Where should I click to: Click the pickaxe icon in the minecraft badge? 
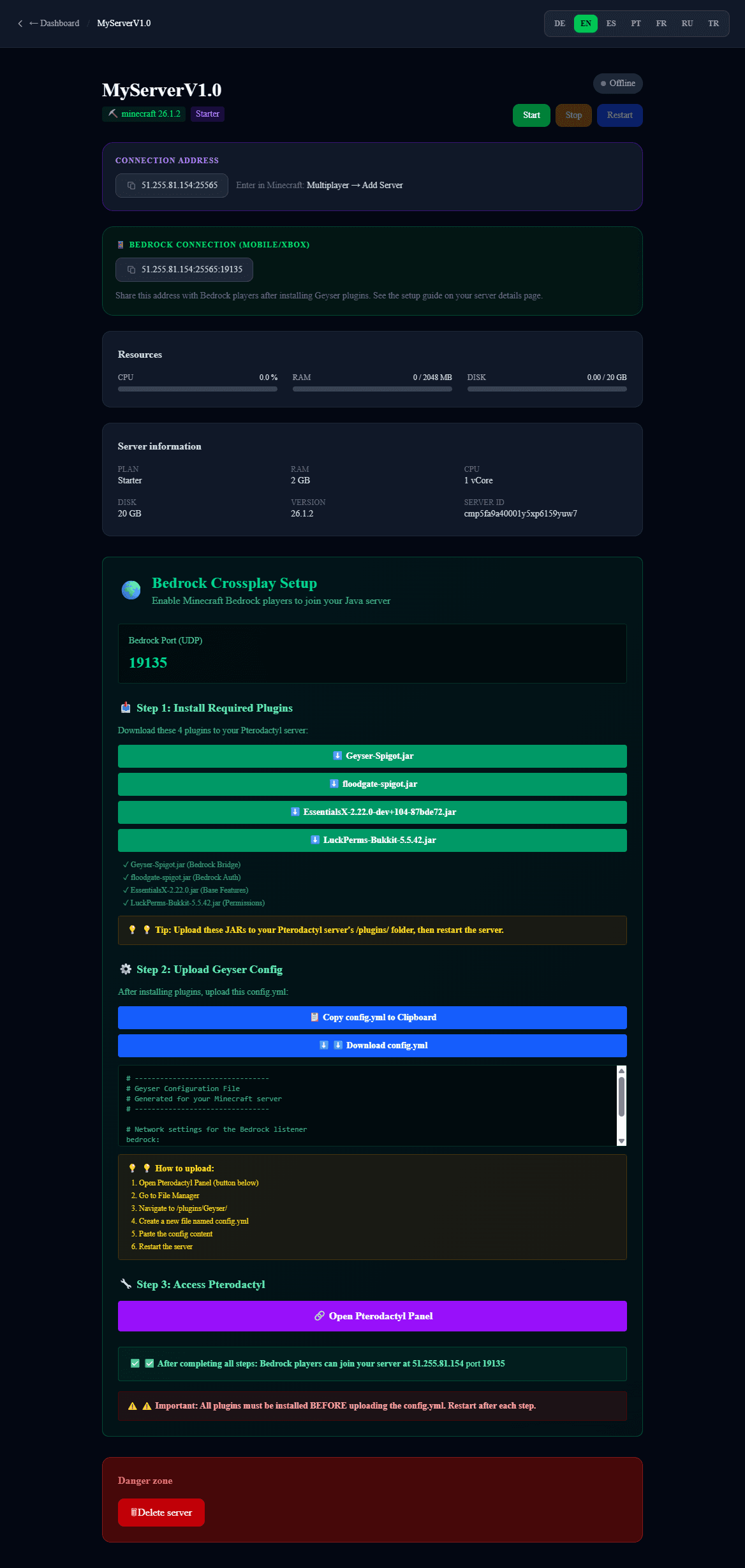click(113, 114)
